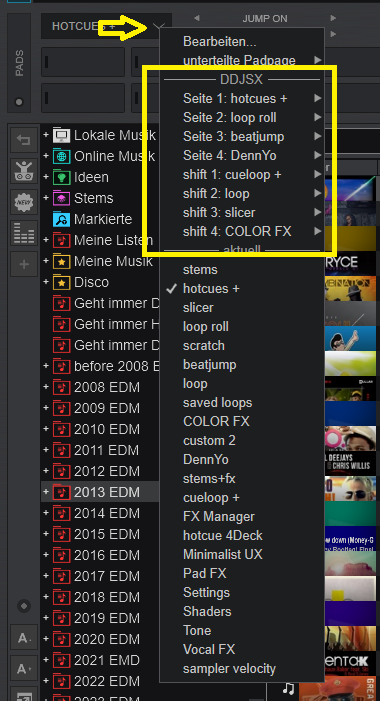The height and width of the screenshot is (701, 380).
Task: Click the Online Musik globe icon
Action: 61,156
